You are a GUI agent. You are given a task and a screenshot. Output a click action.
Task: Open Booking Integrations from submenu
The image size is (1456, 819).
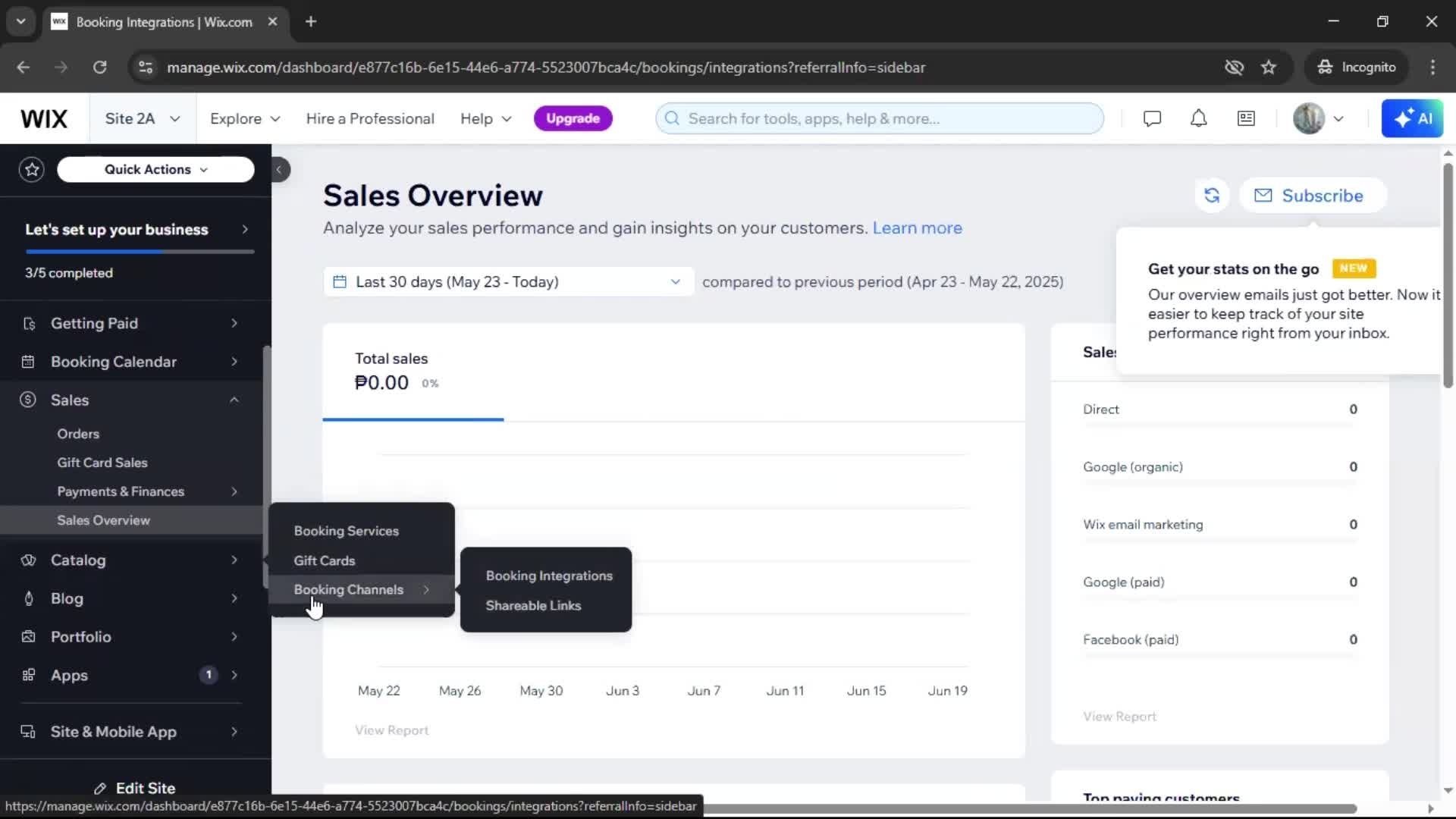coord(549,576)
